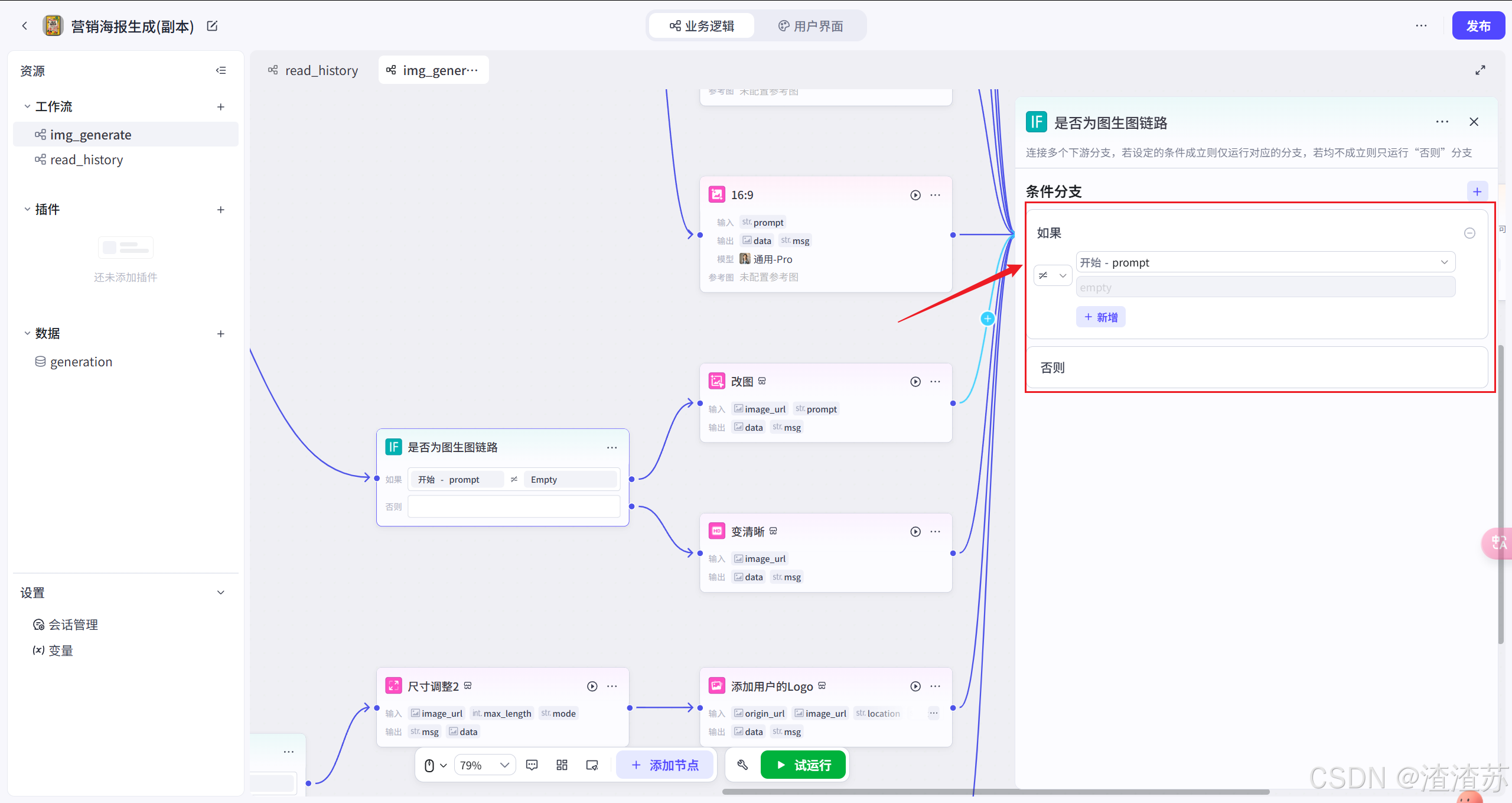Expand canvas with fullscreen arrows icon
The width and height of the screenshot is (1512, 803).
click(1480, 70)
